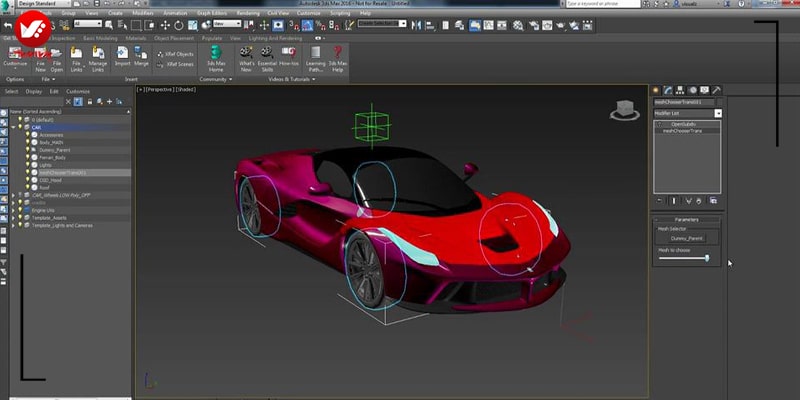Click the Import ribbon button
Screen dimensions: 800x400
(122, 57)
